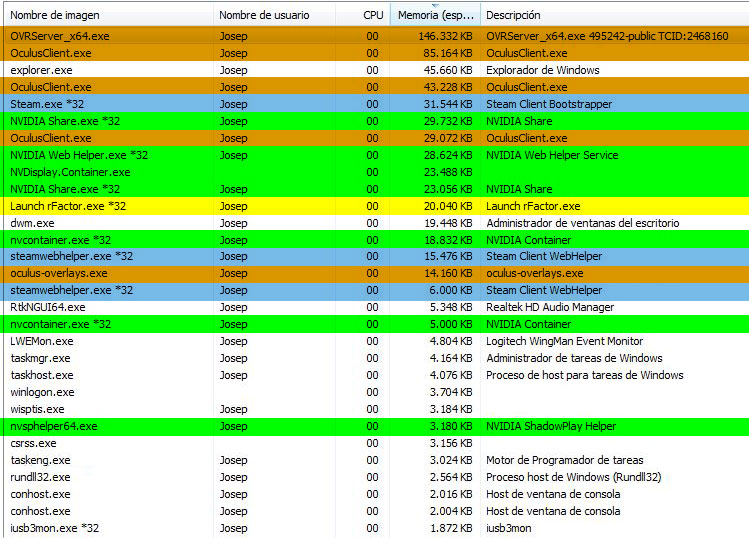749x539 pixels.
Task: Select NVIDIA Web Helper.exe *32 process
Action: 376,155
